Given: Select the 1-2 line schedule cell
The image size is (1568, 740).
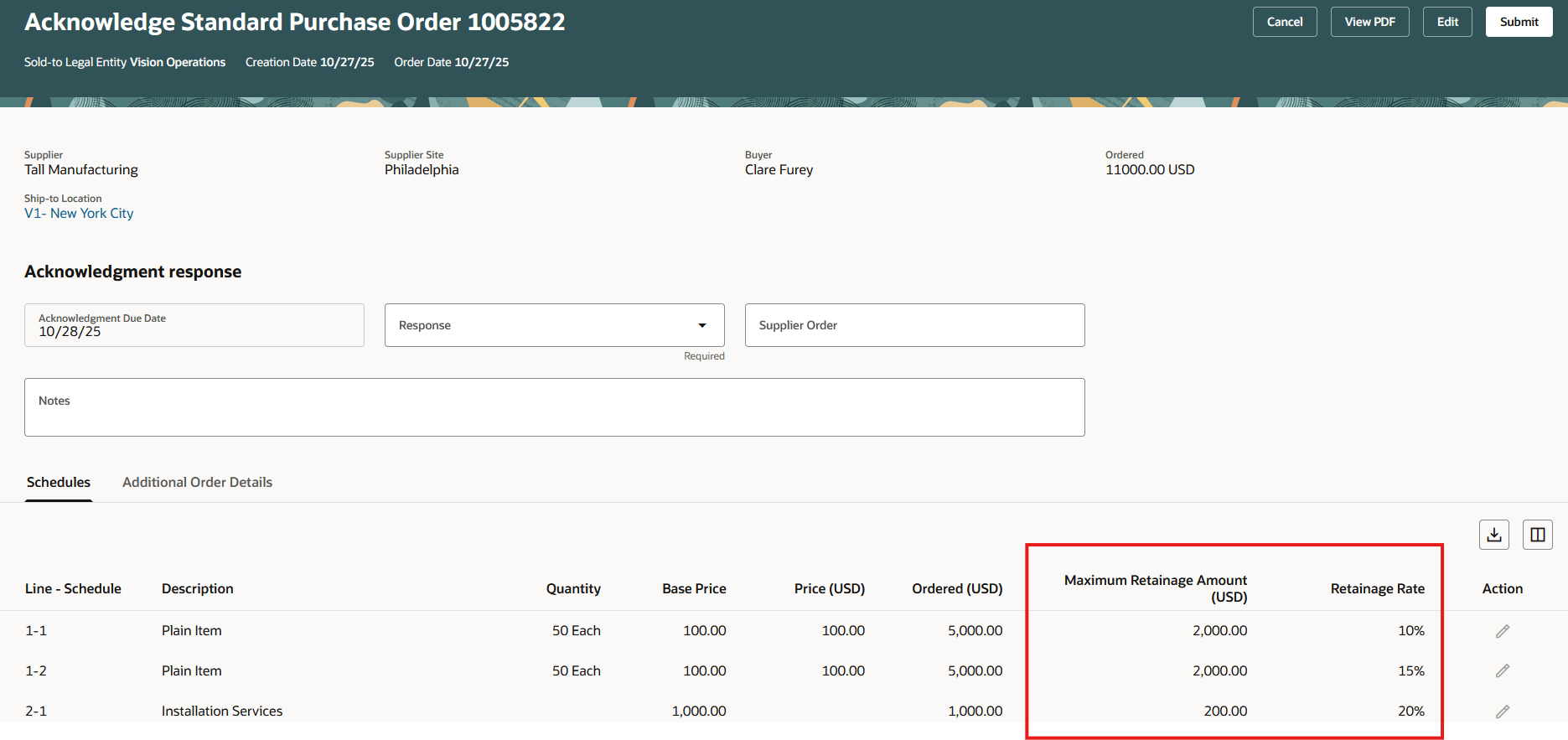Looking at the screenshot, I should pos(36,670).
